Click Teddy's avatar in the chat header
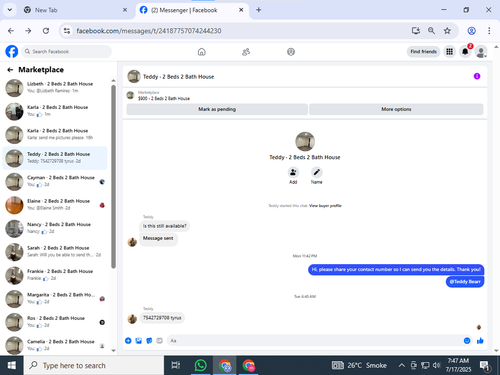 pos(134,76)
